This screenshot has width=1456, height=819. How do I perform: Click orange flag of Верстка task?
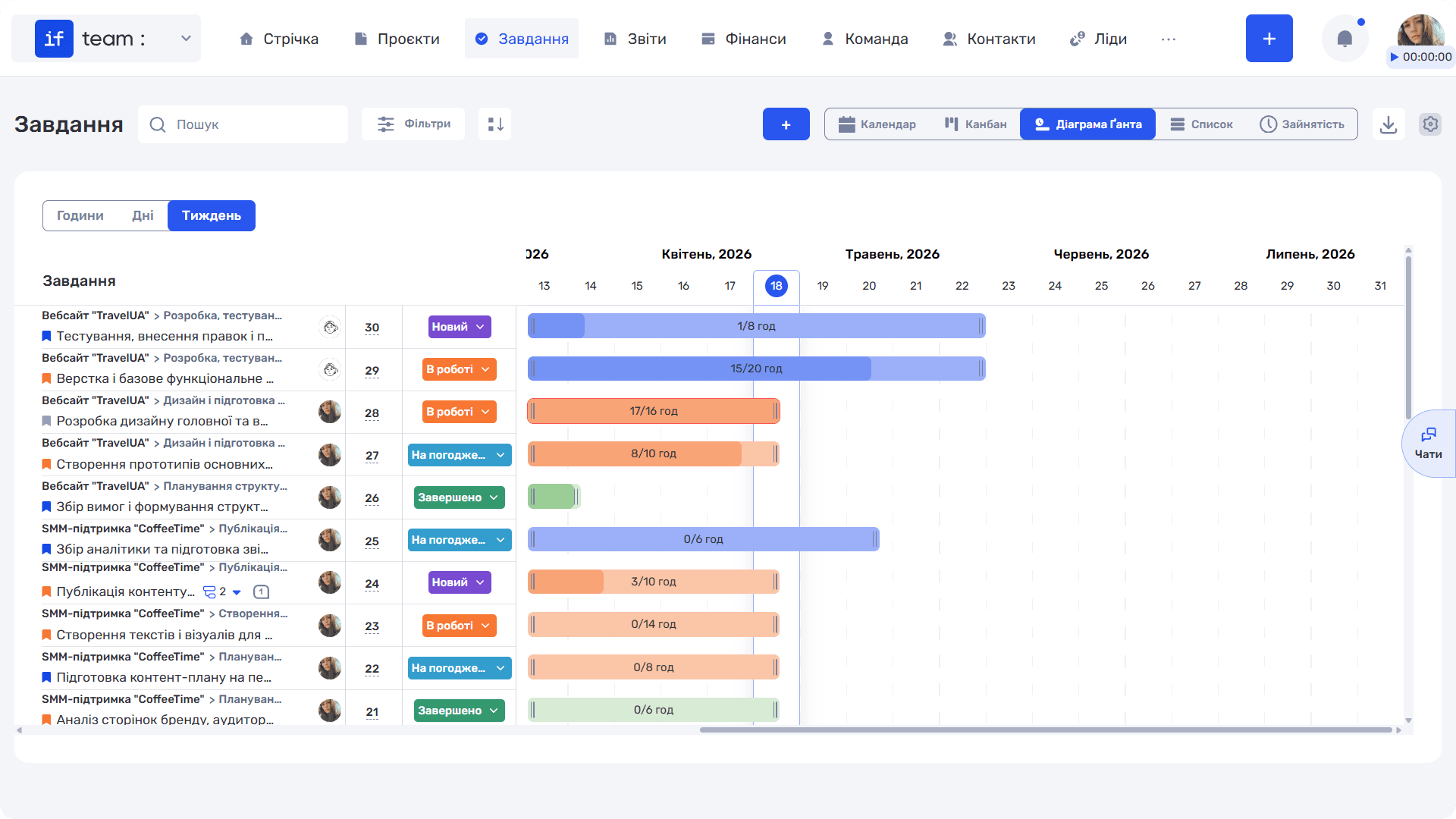pyautogui.click(x=46, y=378)
